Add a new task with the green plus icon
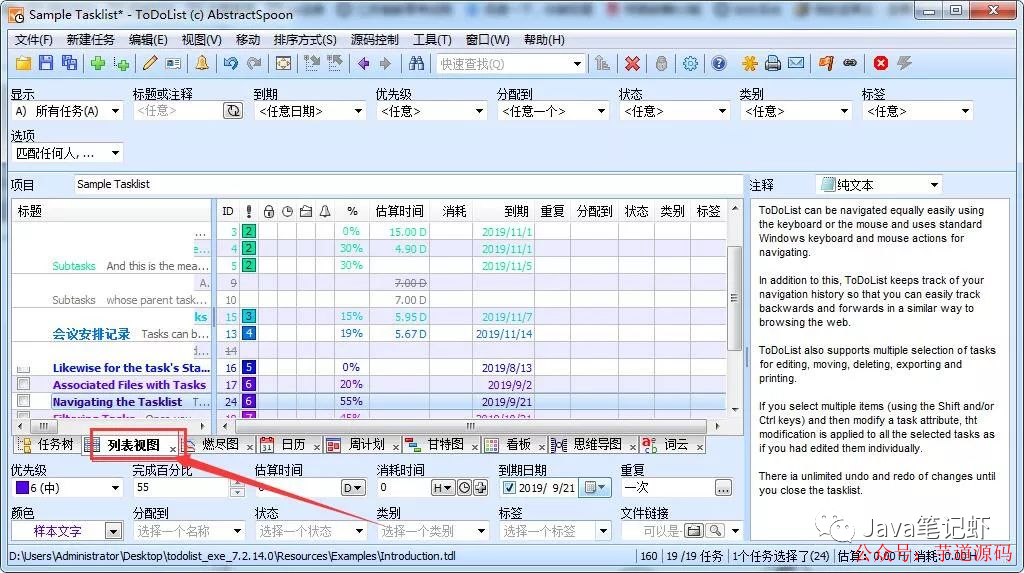Screen dimensions: 1024x573 pyautogui.click(x=98, y=63)
